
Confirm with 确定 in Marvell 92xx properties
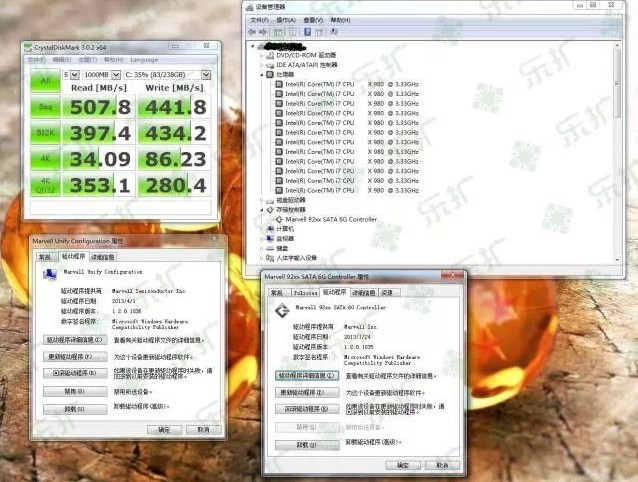coord(403,465)
